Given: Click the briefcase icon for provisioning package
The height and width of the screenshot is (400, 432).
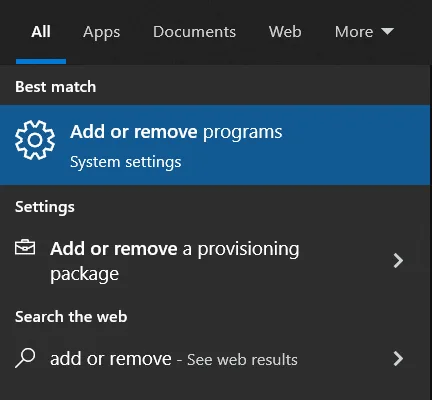Looking at the screenshot, I should click(25, 247).
